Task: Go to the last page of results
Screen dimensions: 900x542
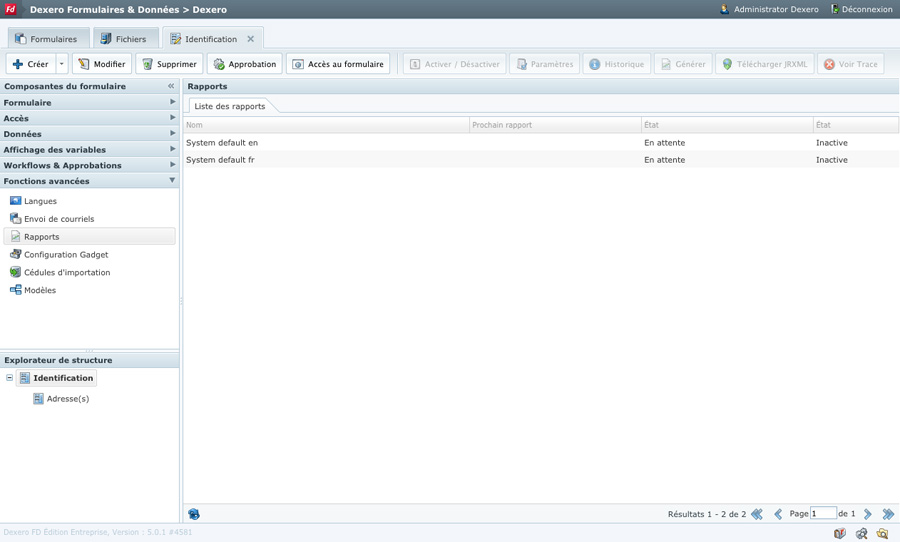Action: click(x=888, y=514)
